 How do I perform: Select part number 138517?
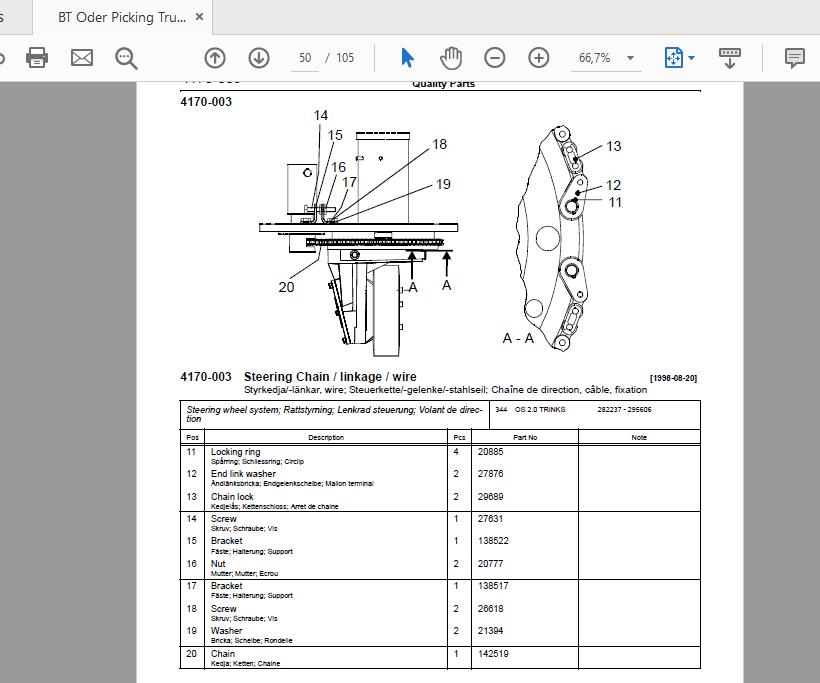click(x=493, y=586)
